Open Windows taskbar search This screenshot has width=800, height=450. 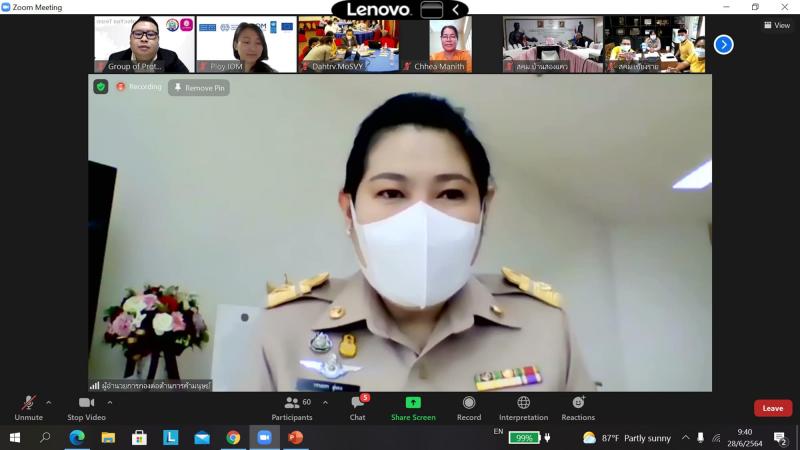[x=45, y=438]
